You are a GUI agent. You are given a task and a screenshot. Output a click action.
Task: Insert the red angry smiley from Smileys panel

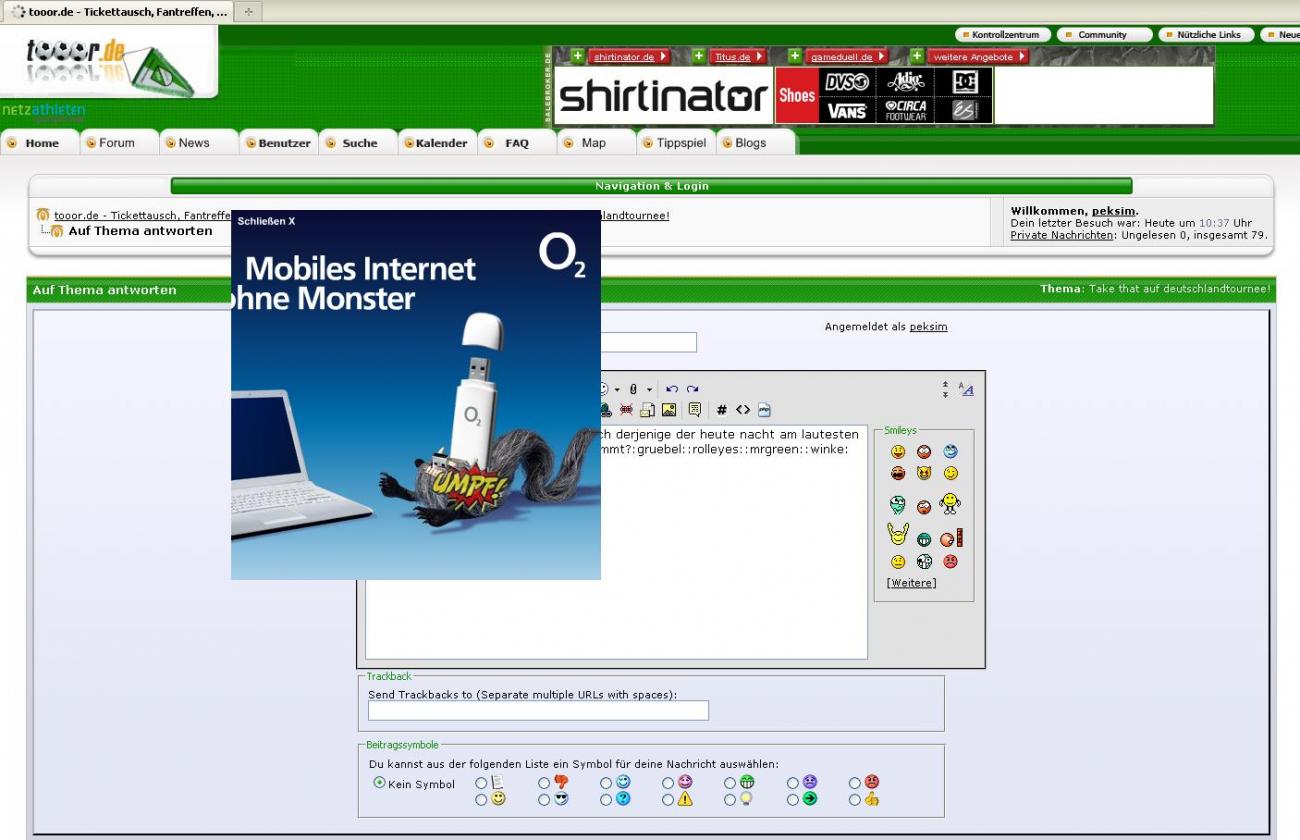click(x=950, y=562)
